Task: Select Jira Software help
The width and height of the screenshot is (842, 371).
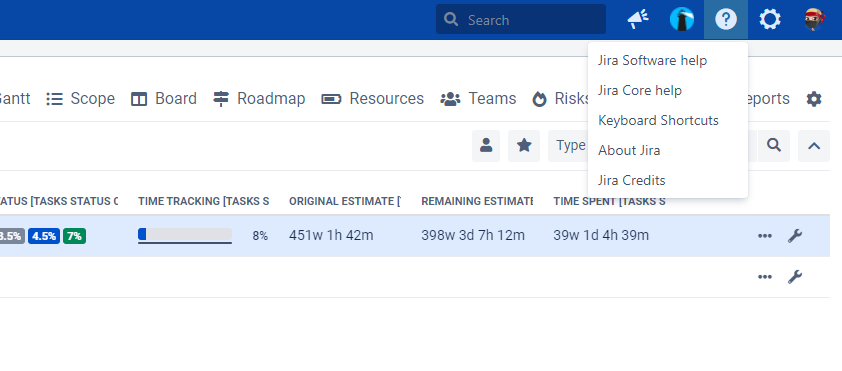Action: 652,61
